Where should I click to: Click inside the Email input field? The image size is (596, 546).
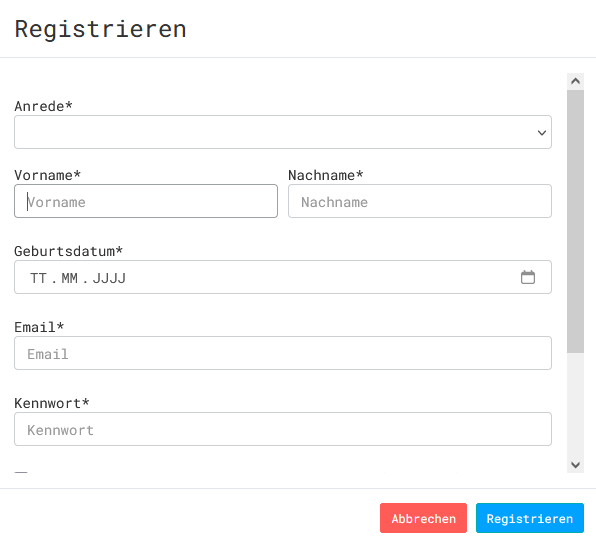(x=283, y=353)
